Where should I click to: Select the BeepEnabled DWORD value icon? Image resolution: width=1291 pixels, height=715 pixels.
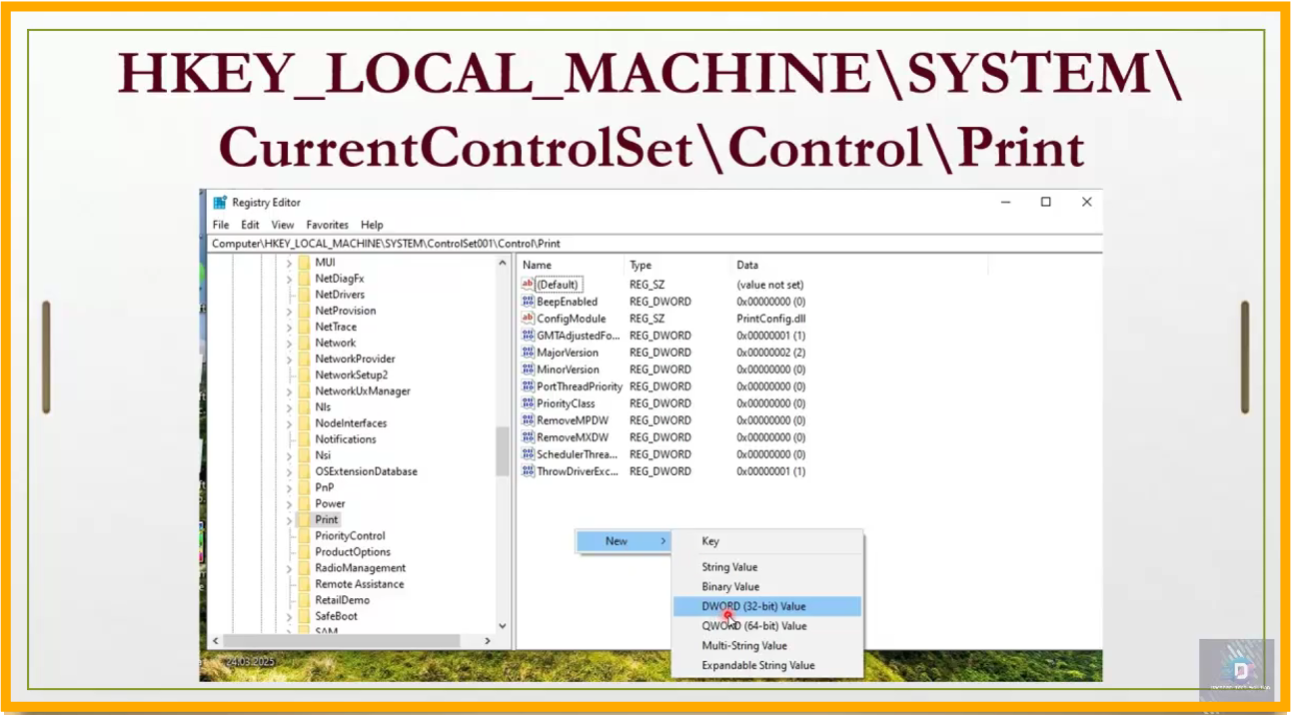click(x=528, y=301)
